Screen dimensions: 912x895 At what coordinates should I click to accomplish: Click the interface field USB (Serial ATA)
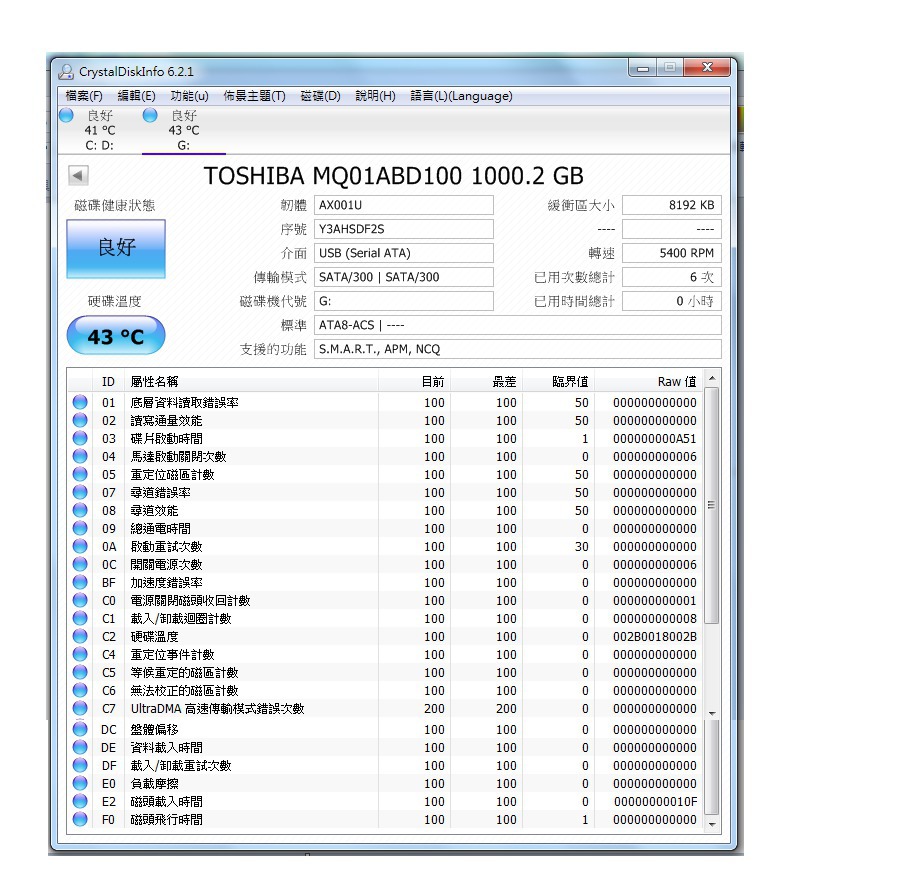click(x=404, y=253)
